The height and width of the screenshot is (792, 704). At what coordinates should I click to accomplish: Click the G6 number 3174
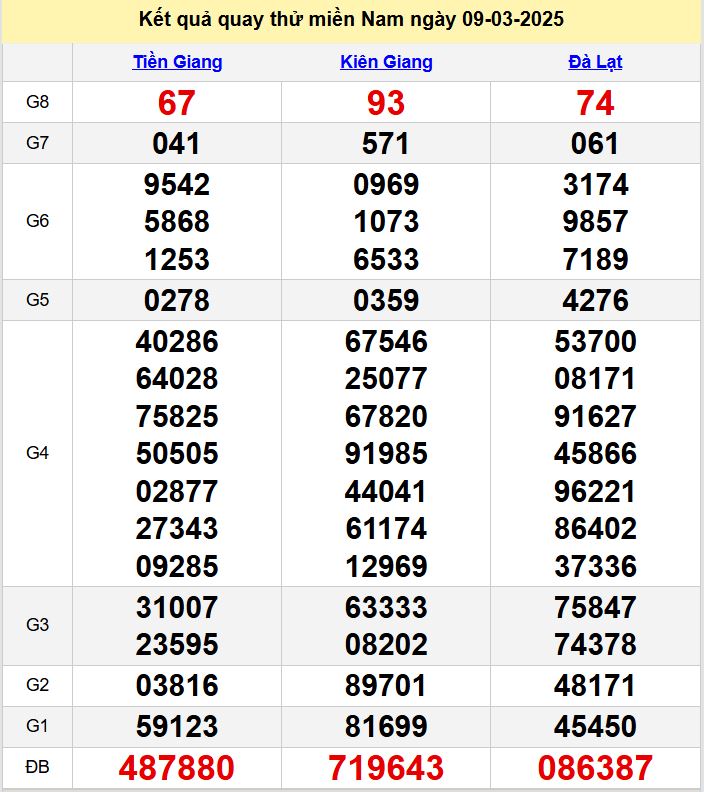point(595,184)
